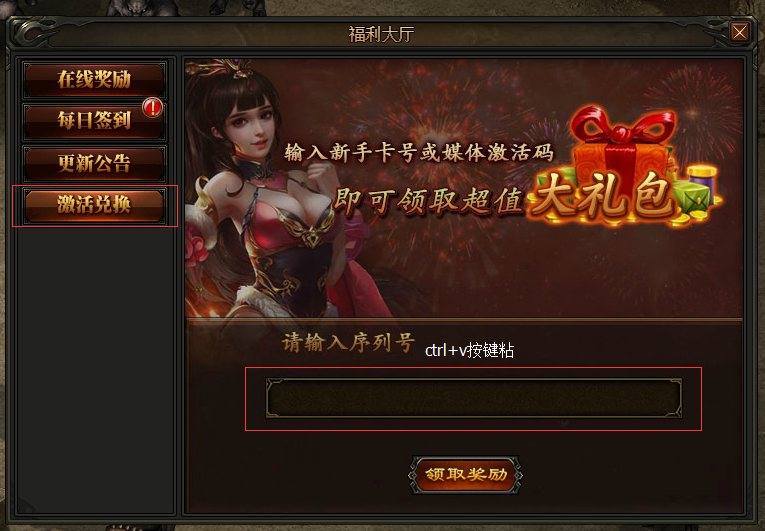This screenshot has width=765, height=531.
Task: Switch to the 每日签到 tab
Action: tap(94, 121)
